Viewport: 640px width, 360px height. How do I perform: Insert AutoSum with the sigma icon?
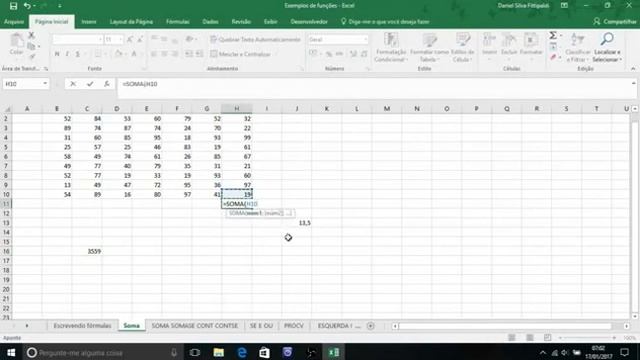[553, 36]
